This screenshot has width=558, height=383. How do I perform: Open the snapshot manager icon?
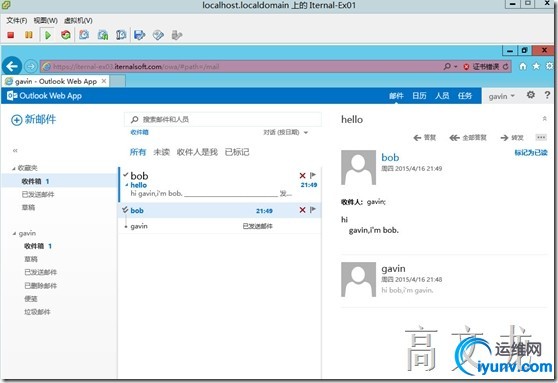click(x=121, y=35)
